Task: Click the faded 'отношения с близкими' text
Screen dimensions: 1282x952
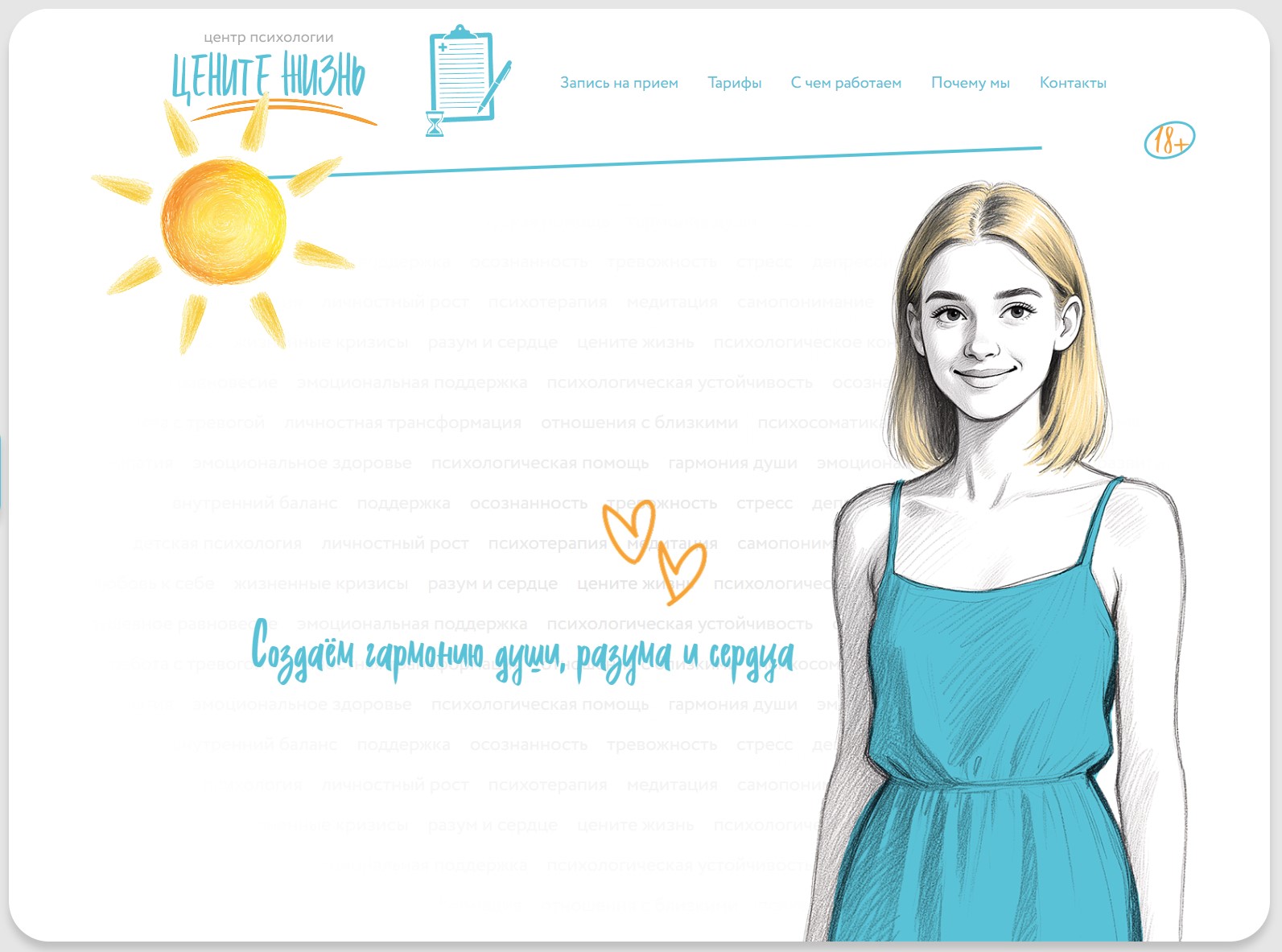Action: [x=639, y=423]
